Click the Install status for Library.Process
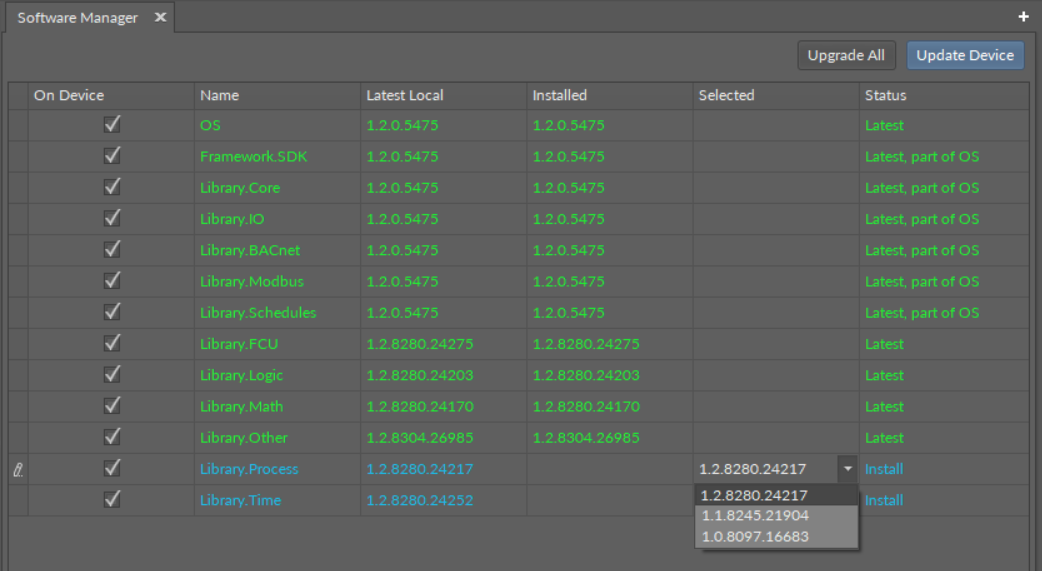Viewport: 1042px width, 571px height. pos(884,469)
